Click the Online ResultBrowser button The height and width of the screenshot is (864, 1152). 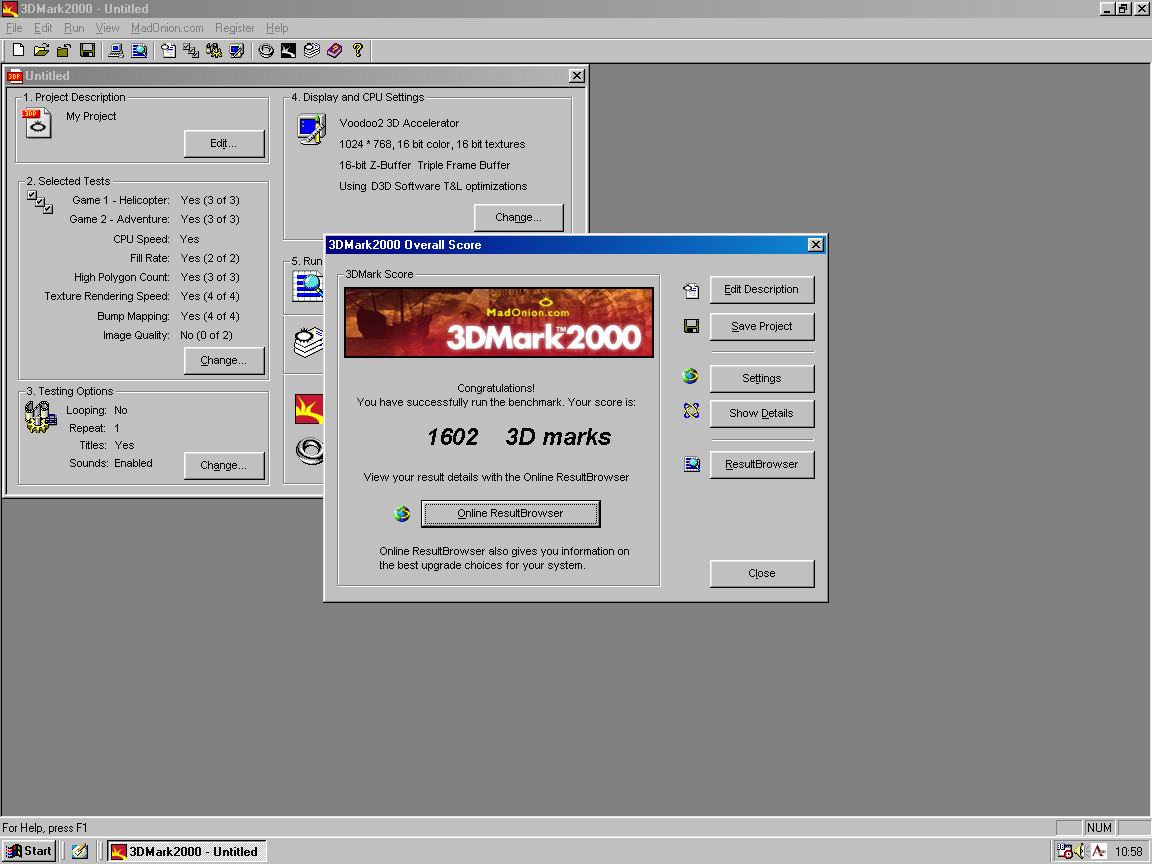[511, 514]
